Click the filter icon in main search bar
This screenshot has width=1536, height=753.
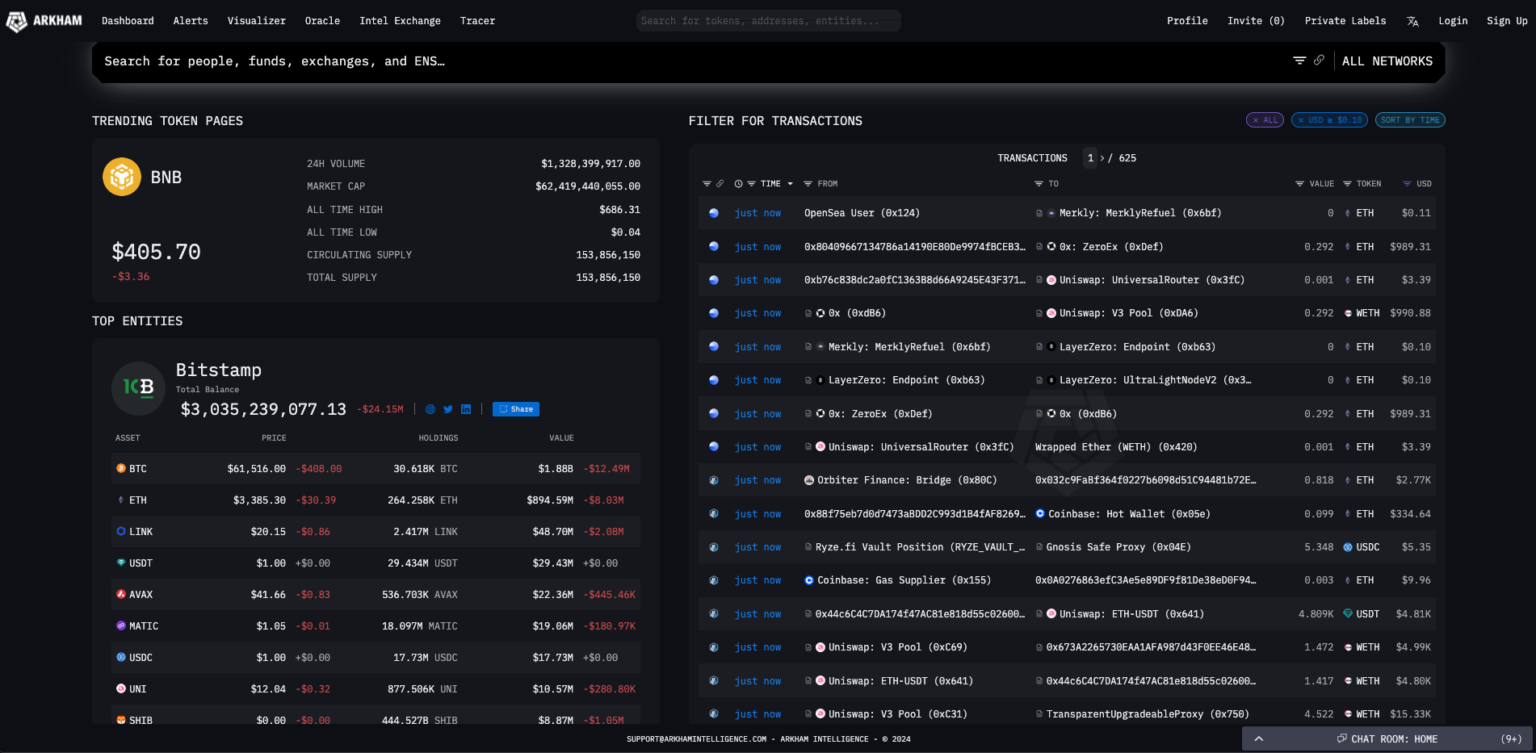(x=1299, y=61)
